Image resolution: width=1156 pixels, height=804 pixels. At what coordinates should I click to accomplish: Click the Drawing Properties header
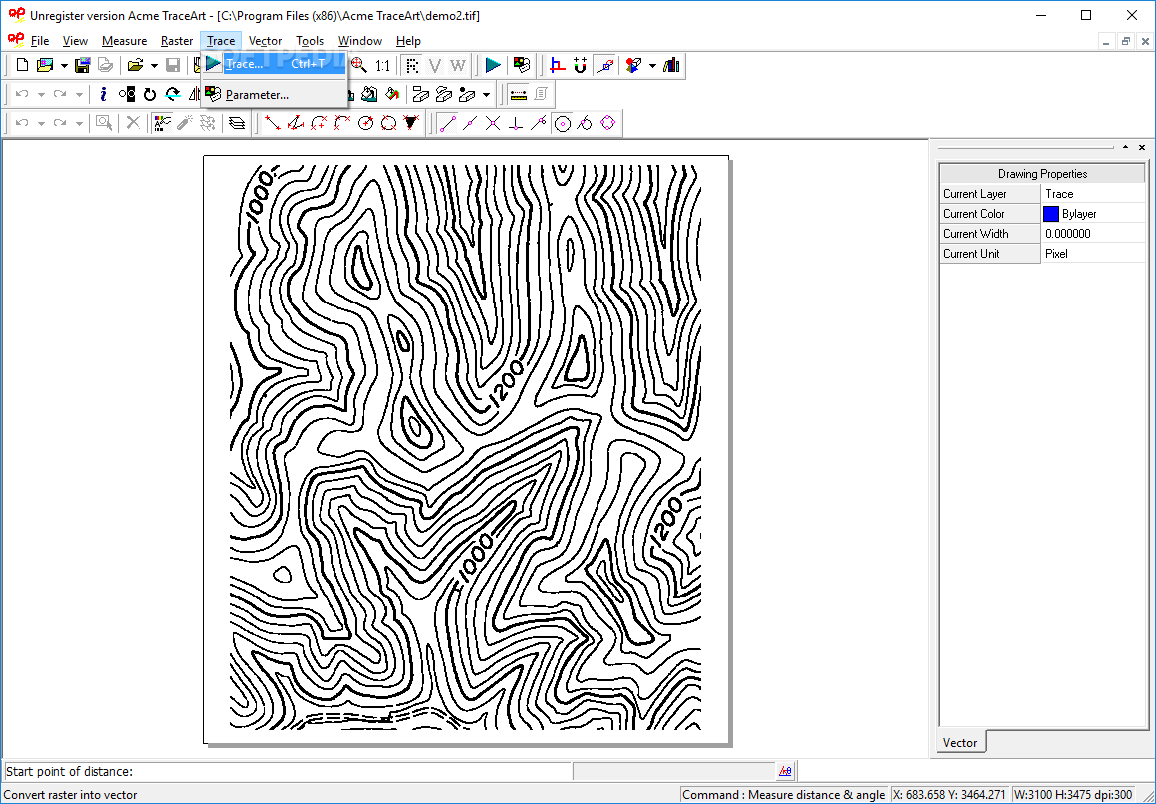1042,174
